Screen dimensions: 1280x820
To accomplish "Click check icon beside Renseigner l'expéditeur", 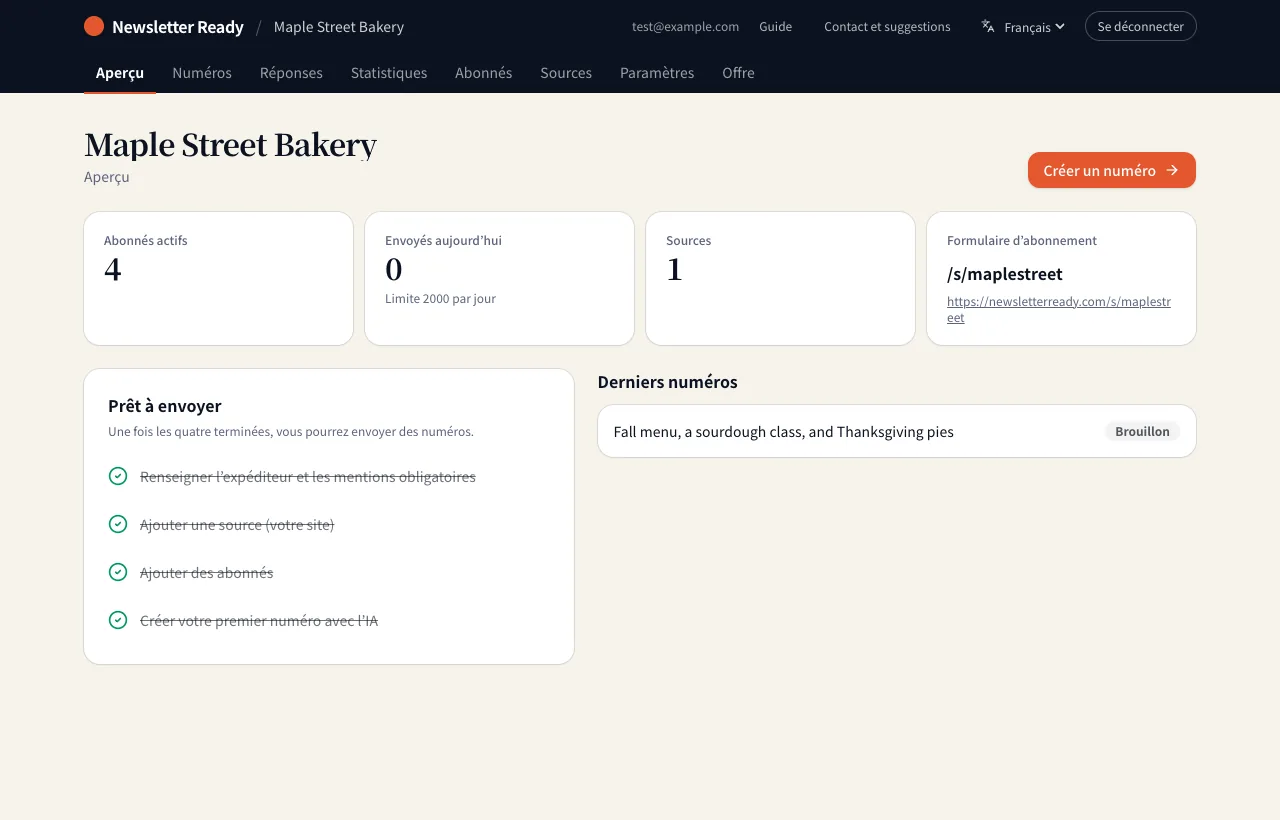I will [118, 476].
